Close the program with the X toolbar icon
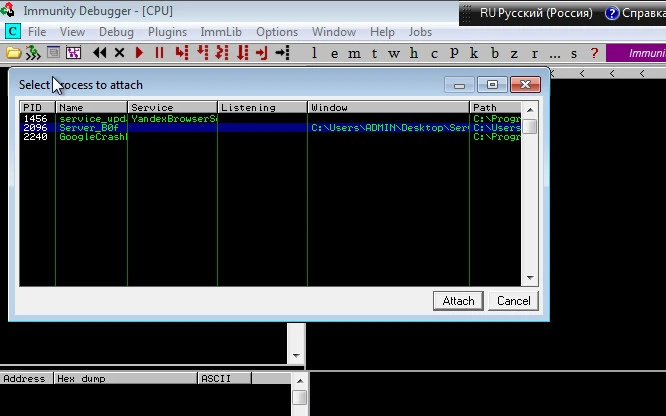666x416 pixels. click(x=119, y=53)
